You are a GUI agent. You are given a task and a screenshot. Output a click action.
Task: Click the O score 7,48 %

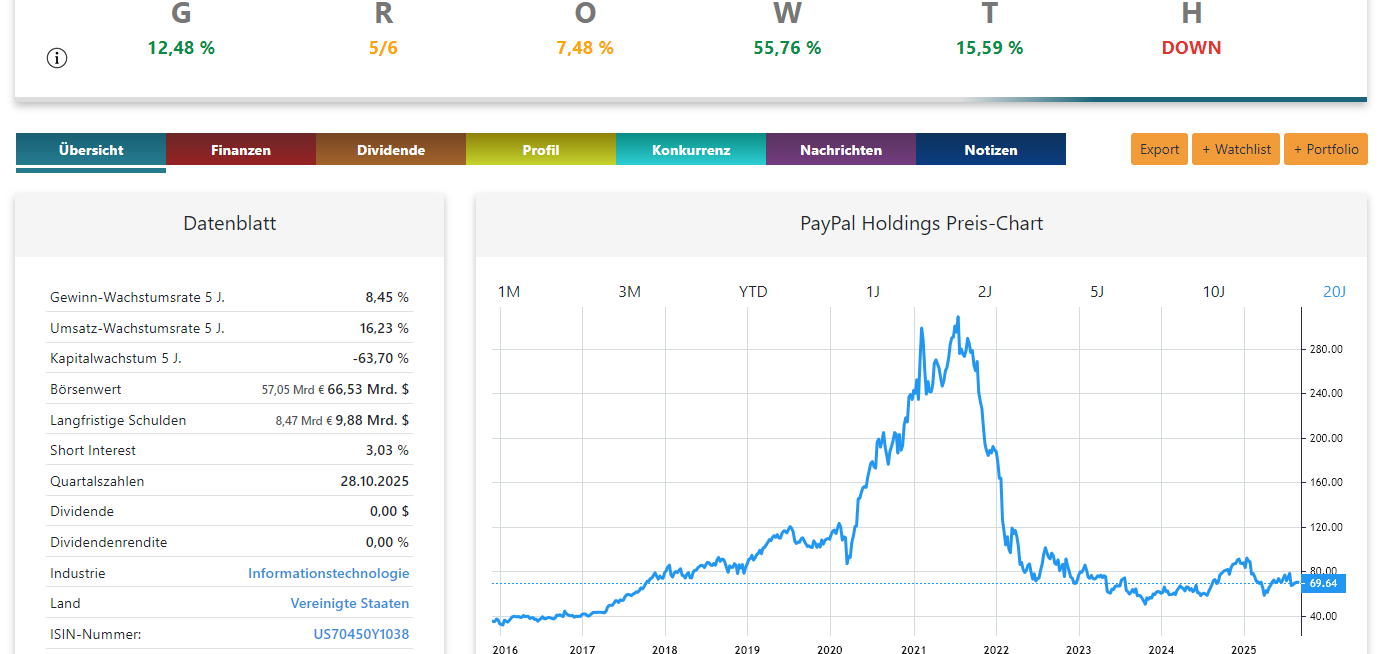point(585,48)
